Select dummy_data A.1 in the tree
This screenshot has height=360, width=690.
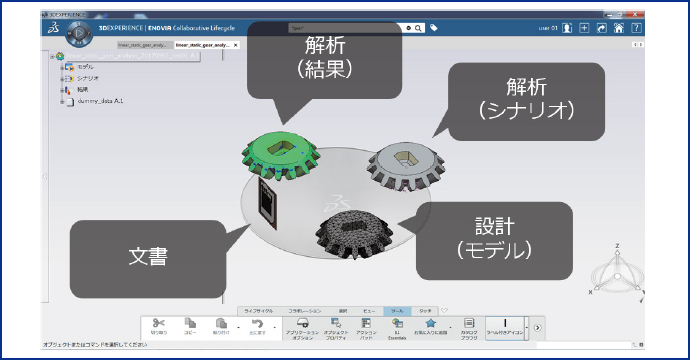(100, 101)
